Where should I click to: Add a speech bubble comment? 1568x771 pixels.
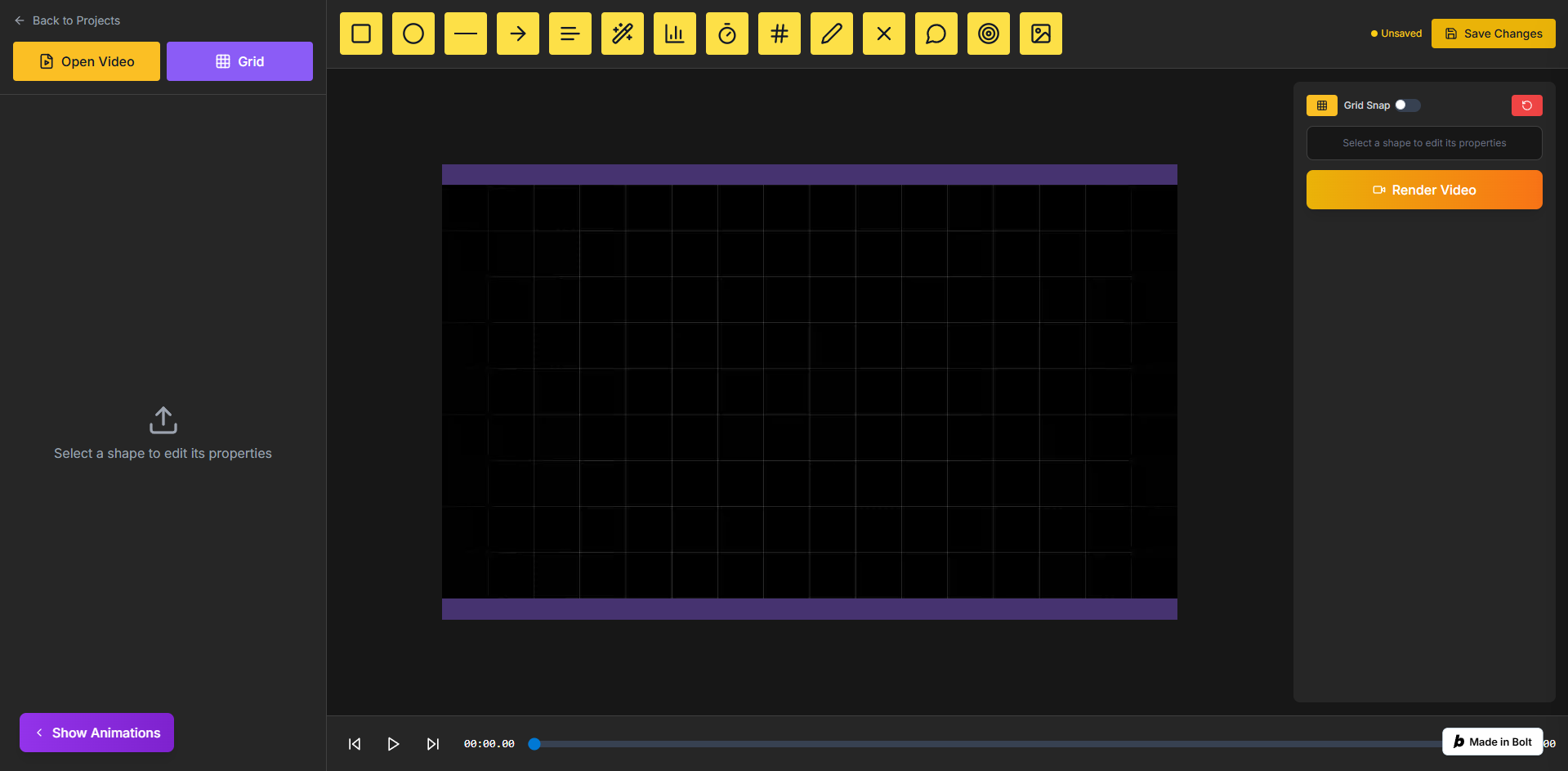click(x=936, y=34)
